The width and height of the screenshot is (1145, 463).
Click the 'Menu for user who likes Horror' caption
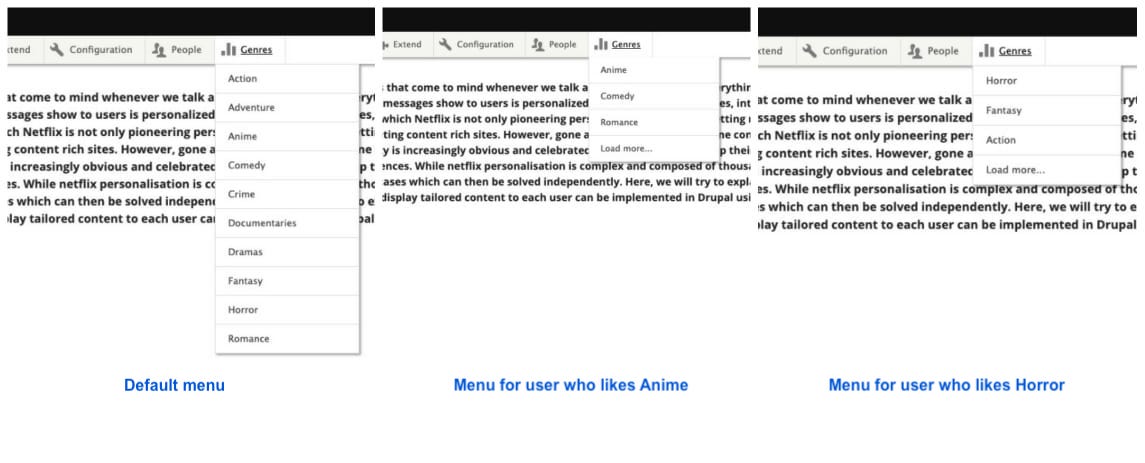(x=946, y=385)
